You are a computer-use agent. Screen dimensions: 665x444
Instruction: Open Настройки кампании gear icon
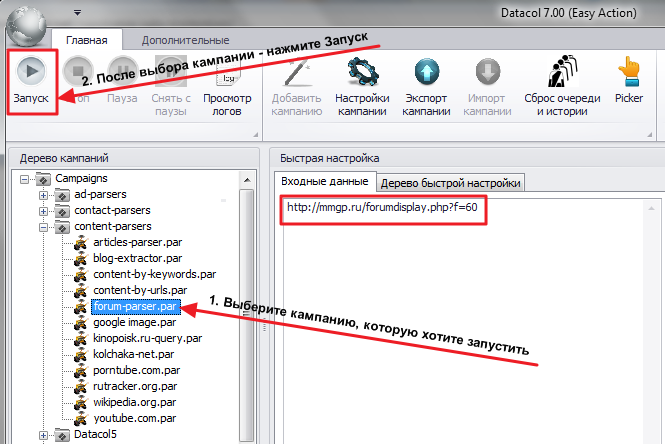click(362, 71)
